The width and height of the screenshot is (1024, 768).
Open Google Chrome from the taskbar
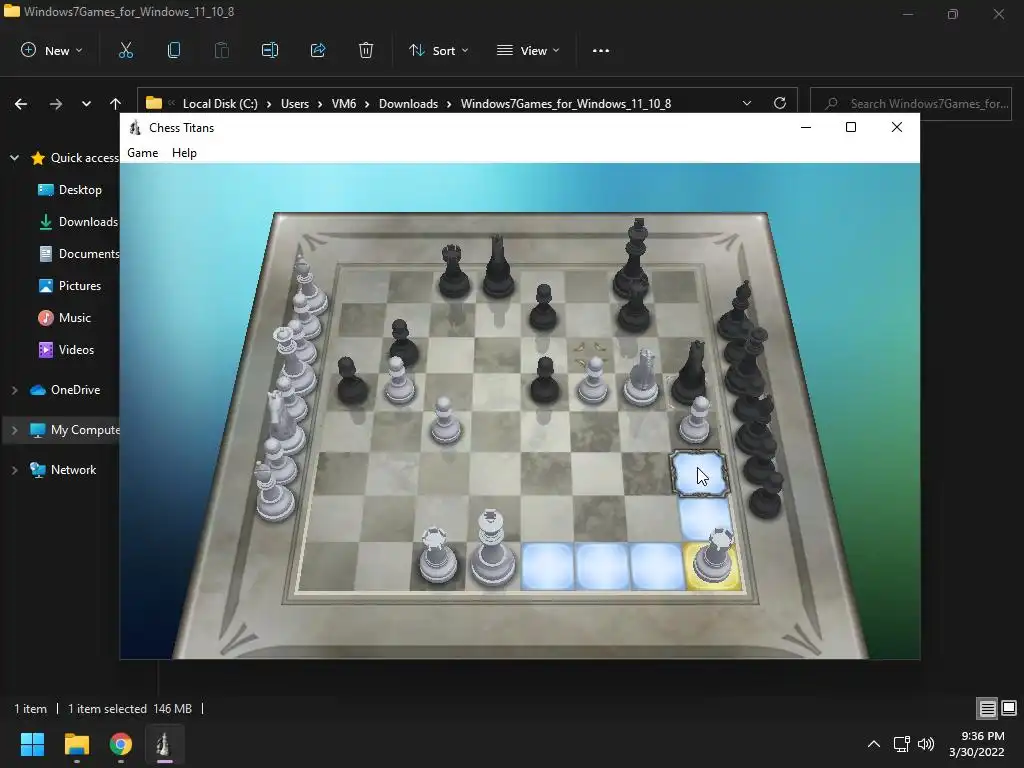(x=121, y=744)
